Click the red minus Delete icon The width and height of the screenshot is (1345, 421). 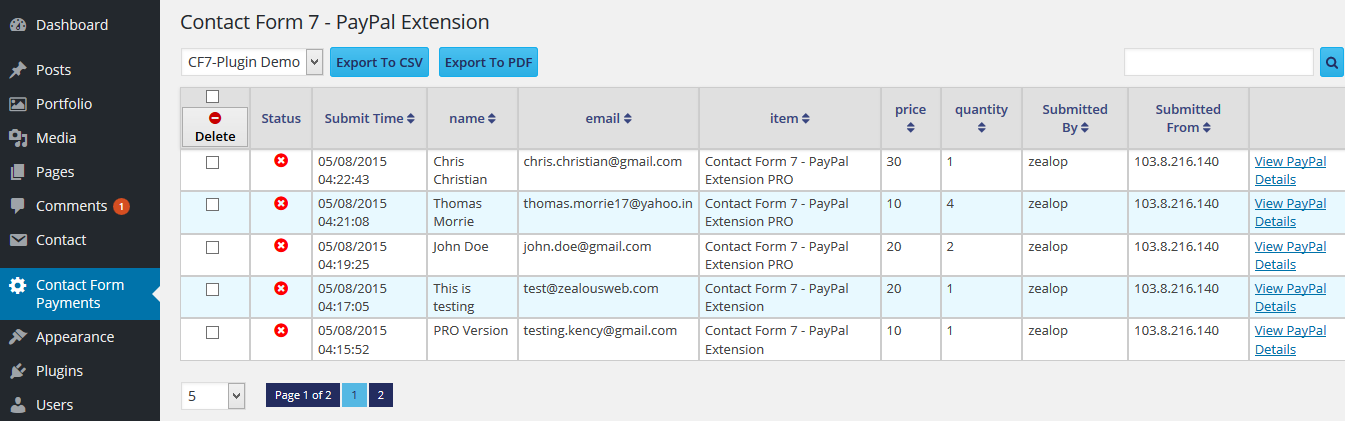[215, 118]
